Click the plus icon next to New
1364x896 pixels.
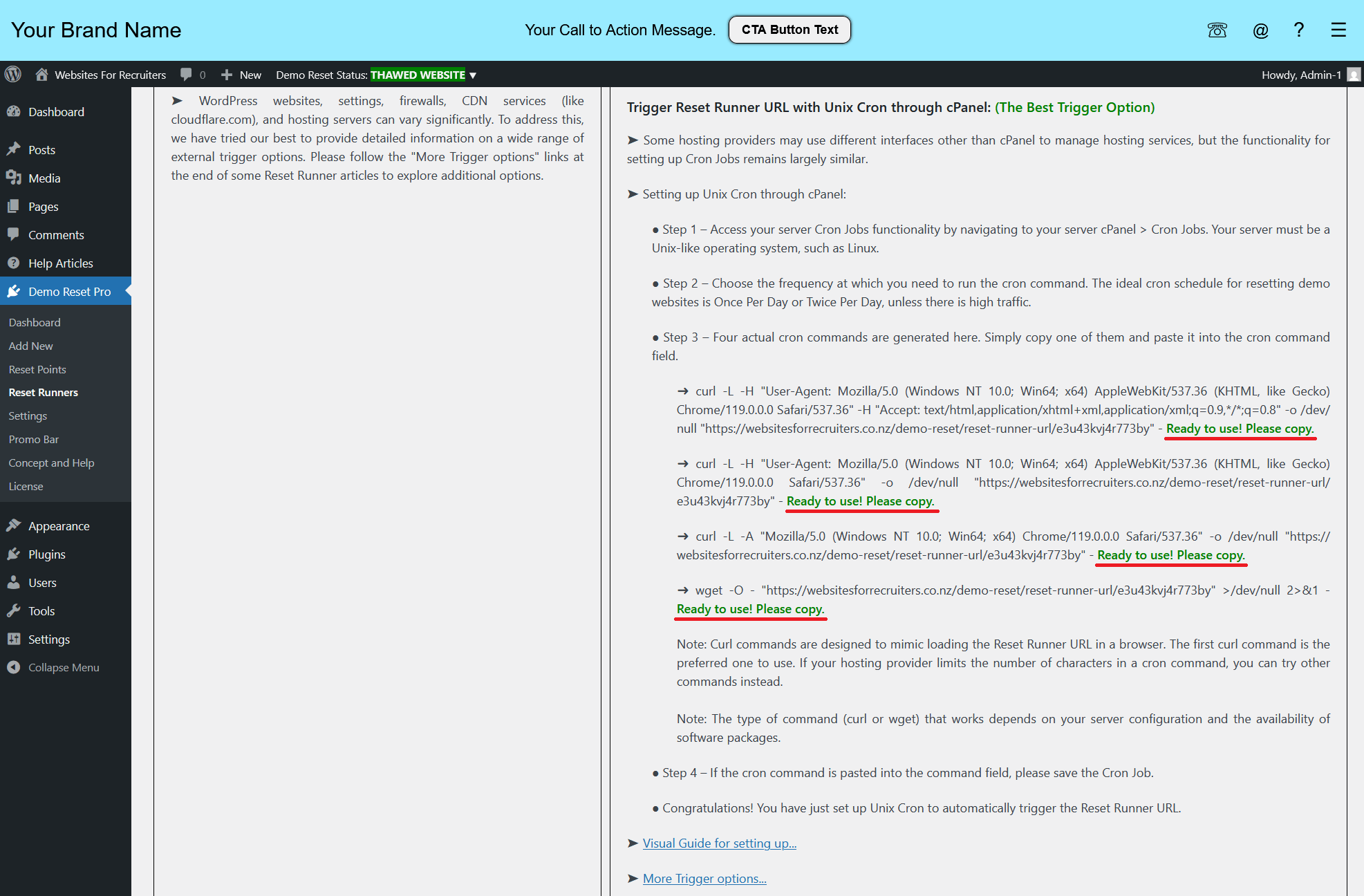pos(226,75)
